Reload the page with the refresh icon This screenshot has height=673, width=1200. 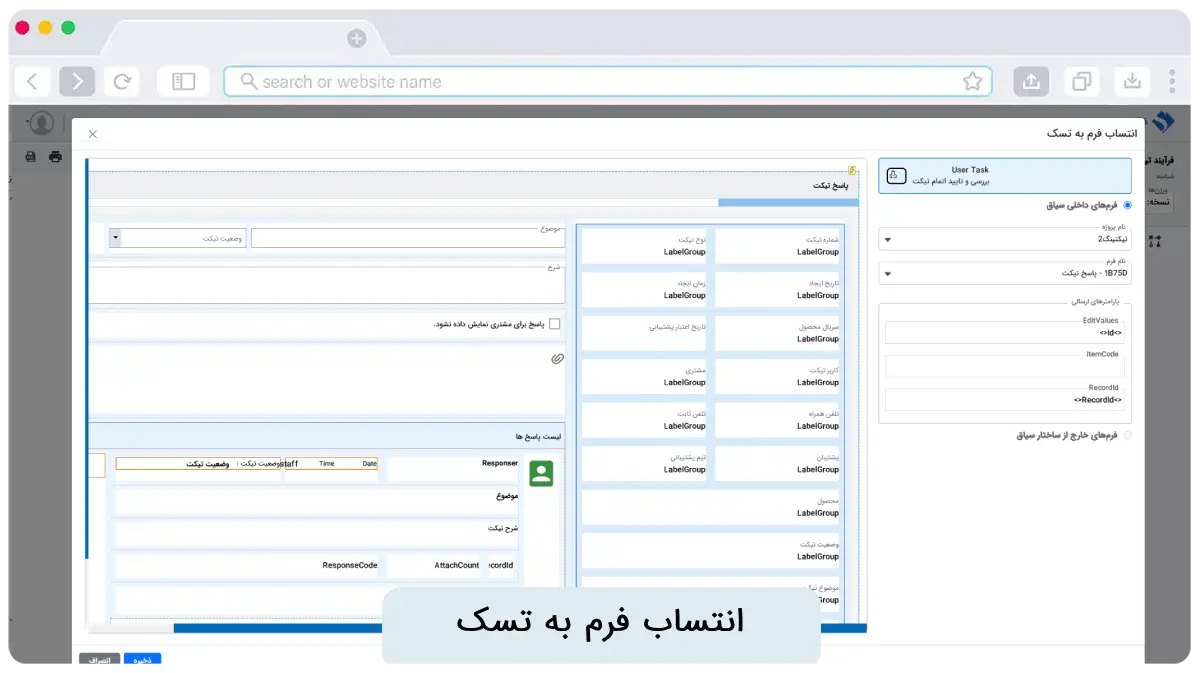pos(122,82)
